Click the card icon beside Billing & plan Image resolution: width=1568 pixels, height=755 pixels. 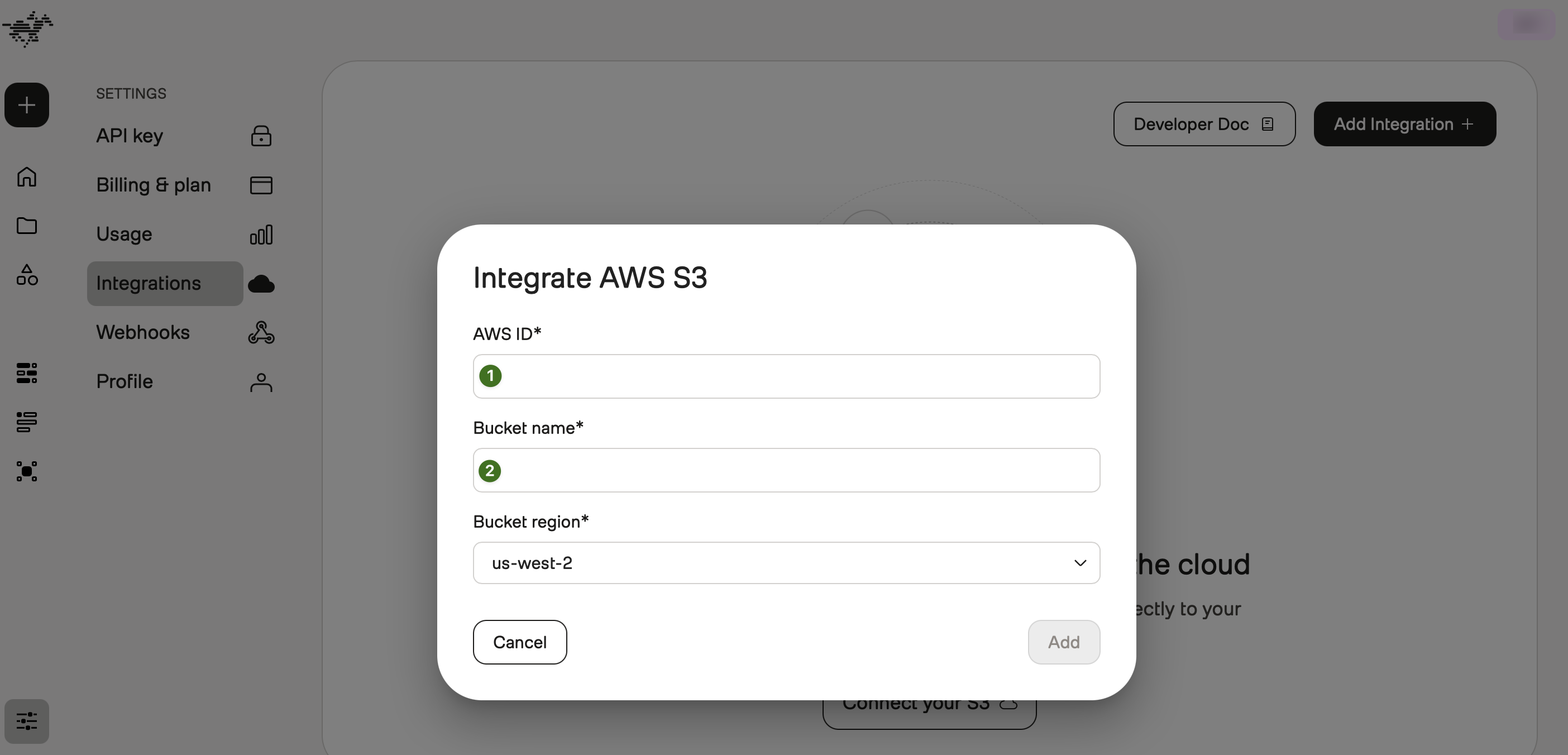click(261, 185)
